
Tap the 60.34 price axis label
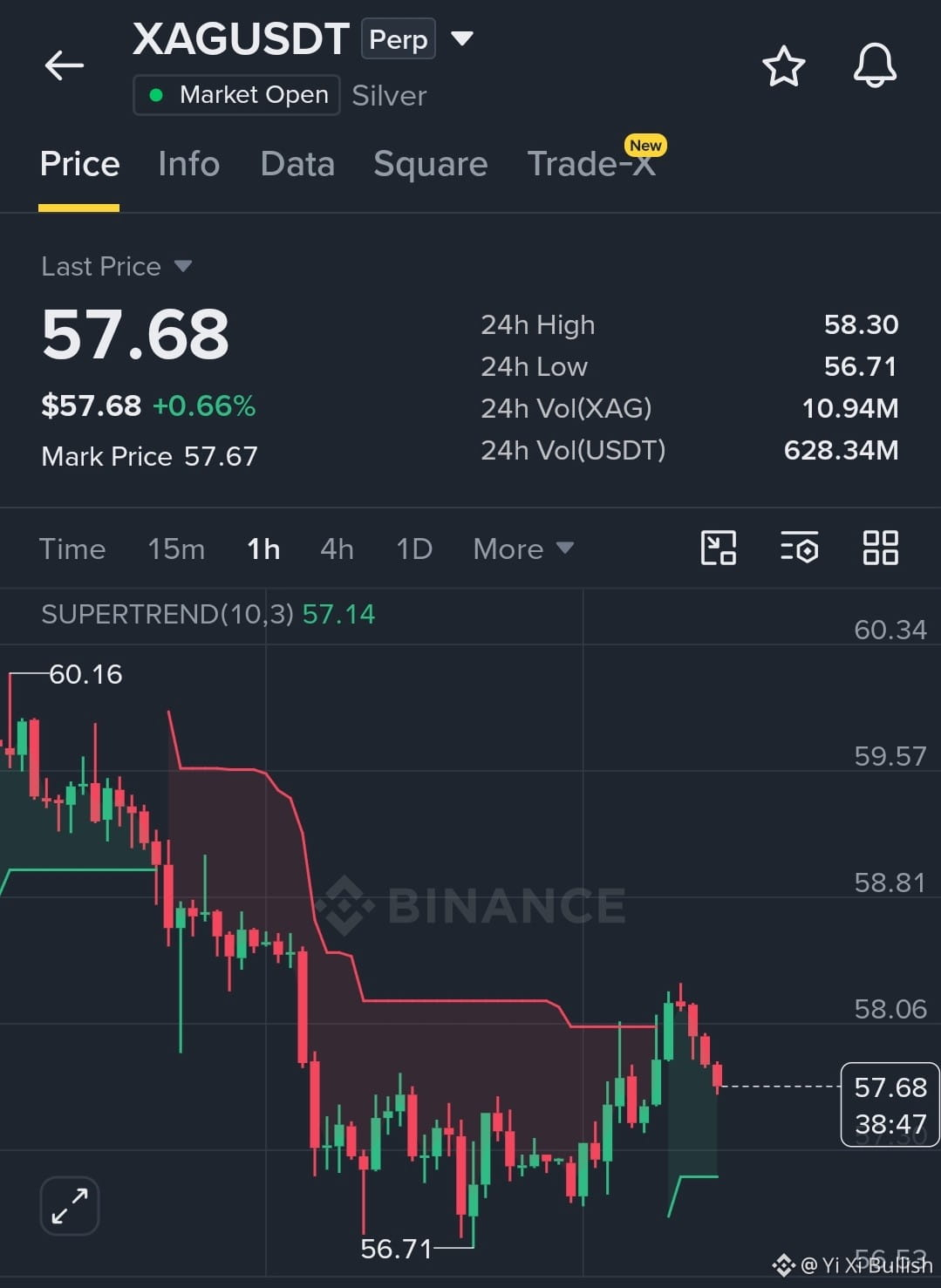click(x=890, y=630)
